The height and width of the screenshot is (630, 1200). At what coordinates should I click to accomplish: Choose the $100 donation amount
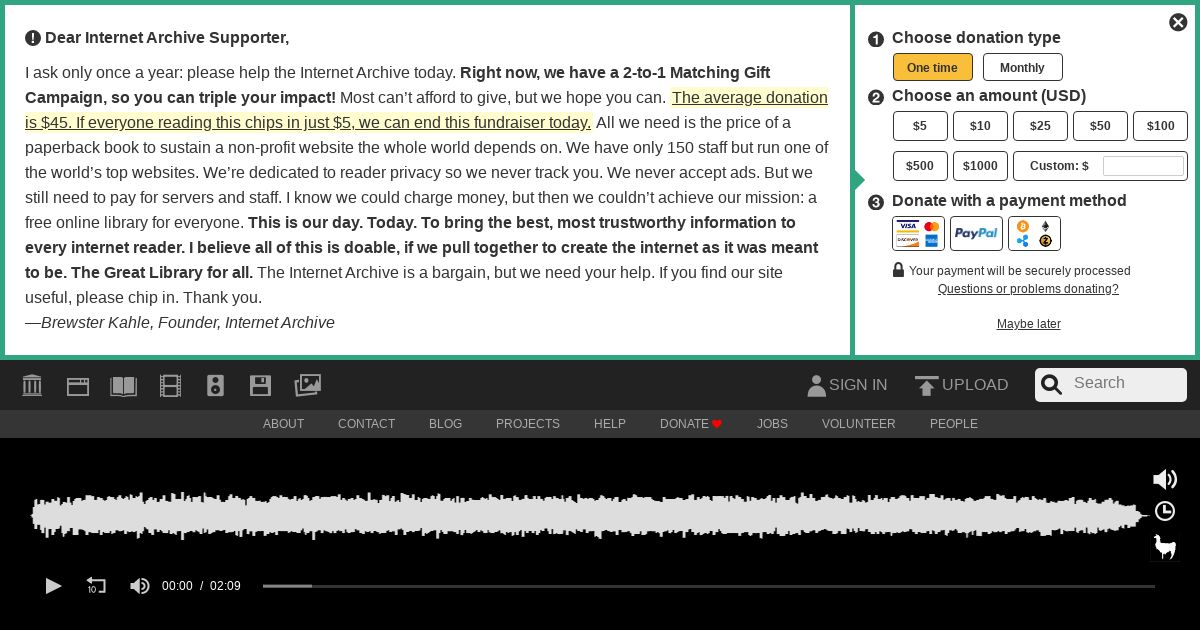tap(1160, 126)
